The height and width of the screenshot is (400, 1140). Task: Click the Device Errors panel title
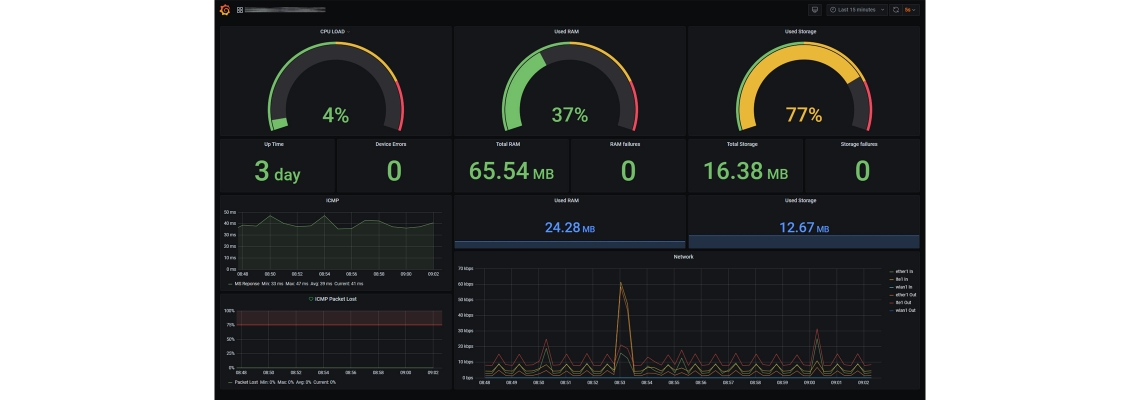(391, 144)
